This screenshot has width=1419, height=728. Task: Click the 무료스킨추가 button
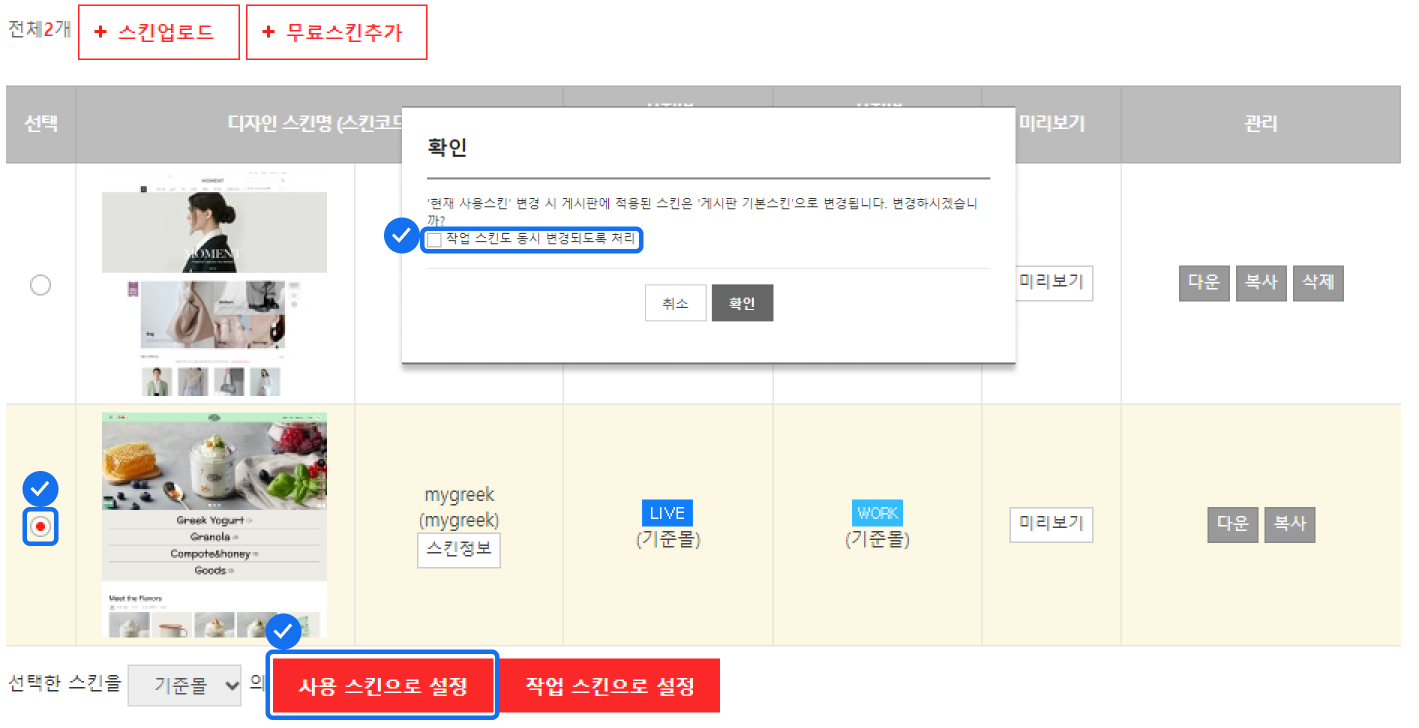click(x=336, y=32)
